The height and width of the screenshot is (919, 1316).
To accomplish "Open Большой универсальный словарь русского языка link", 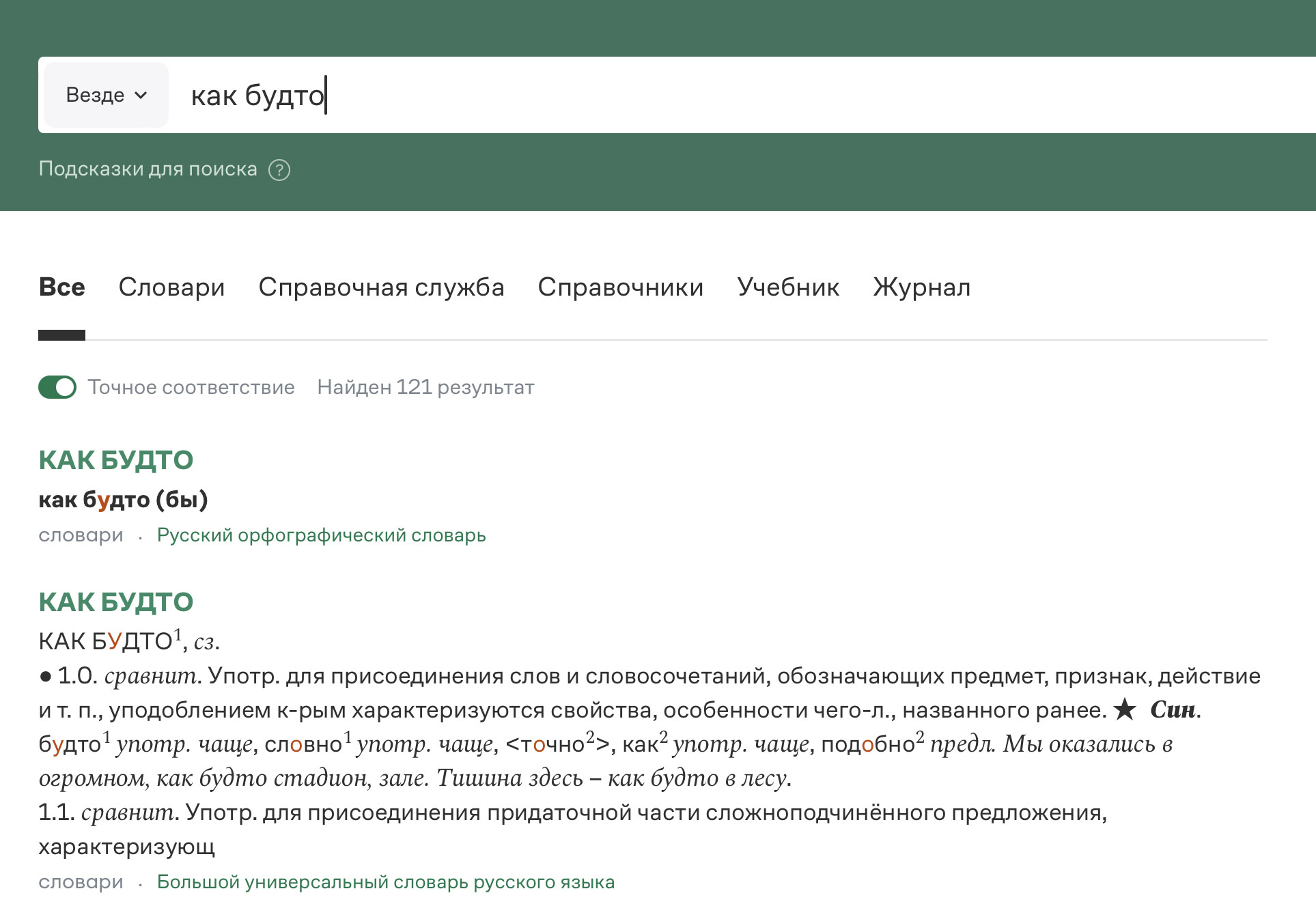I will (x=385, y=882).
